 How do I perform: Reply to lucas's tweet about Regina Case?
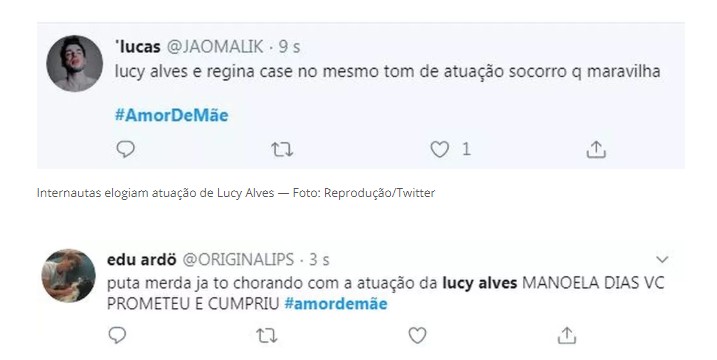point(125,149)
